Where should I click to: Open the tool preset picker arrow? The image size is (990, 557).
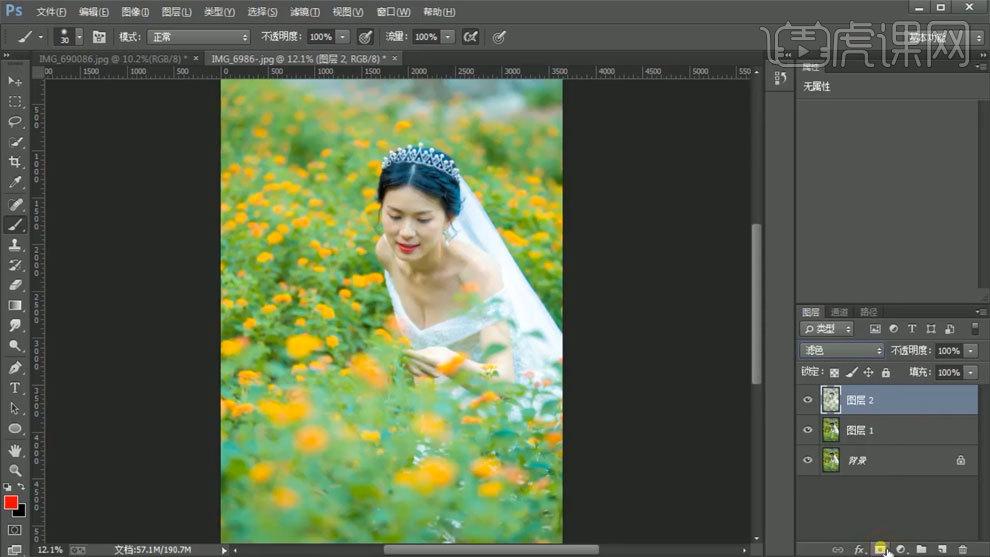pyautogui.click(x=41, y=37)
